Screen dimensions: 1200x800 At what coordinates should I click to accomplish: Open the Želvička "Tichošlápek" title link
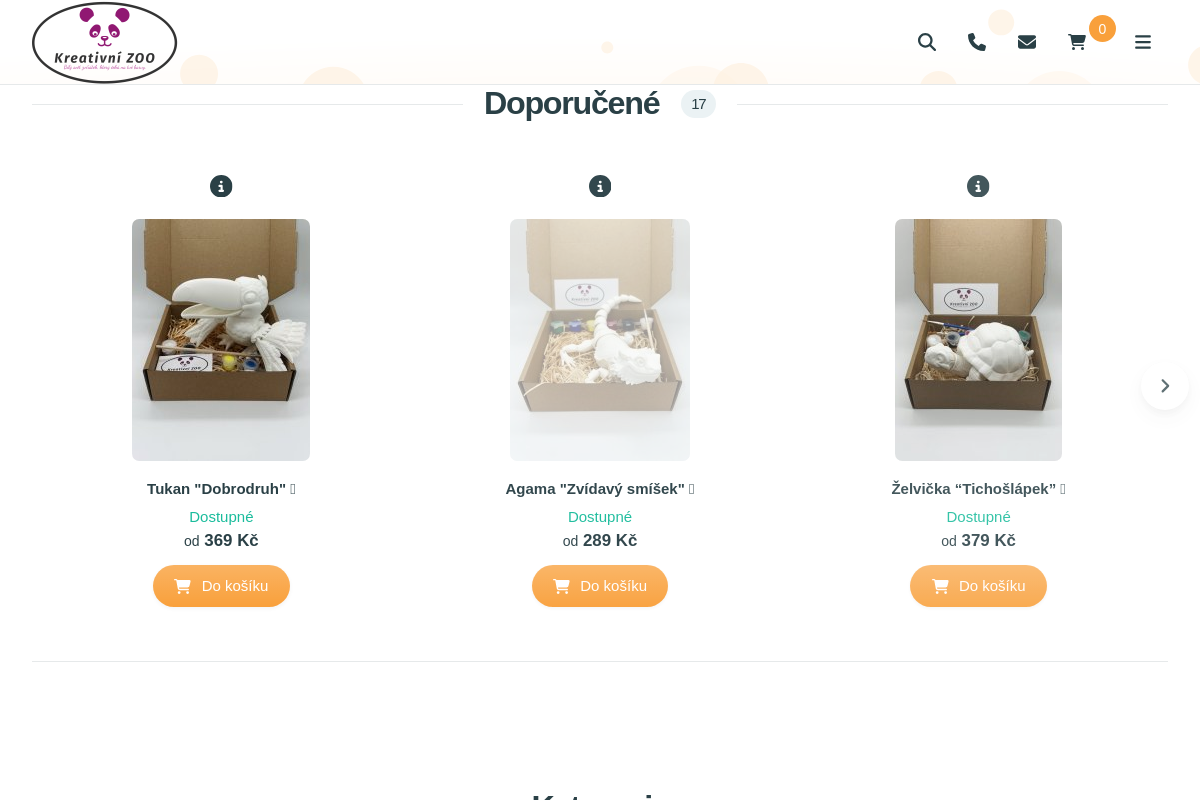974,489
